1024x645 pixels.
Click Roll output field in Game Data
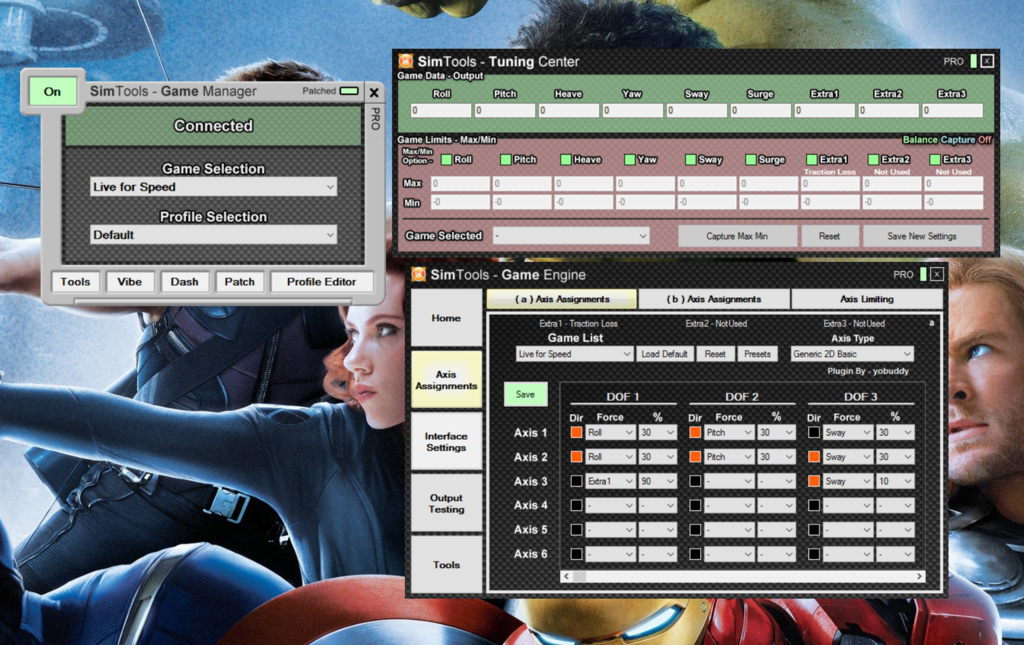[441, 110]
